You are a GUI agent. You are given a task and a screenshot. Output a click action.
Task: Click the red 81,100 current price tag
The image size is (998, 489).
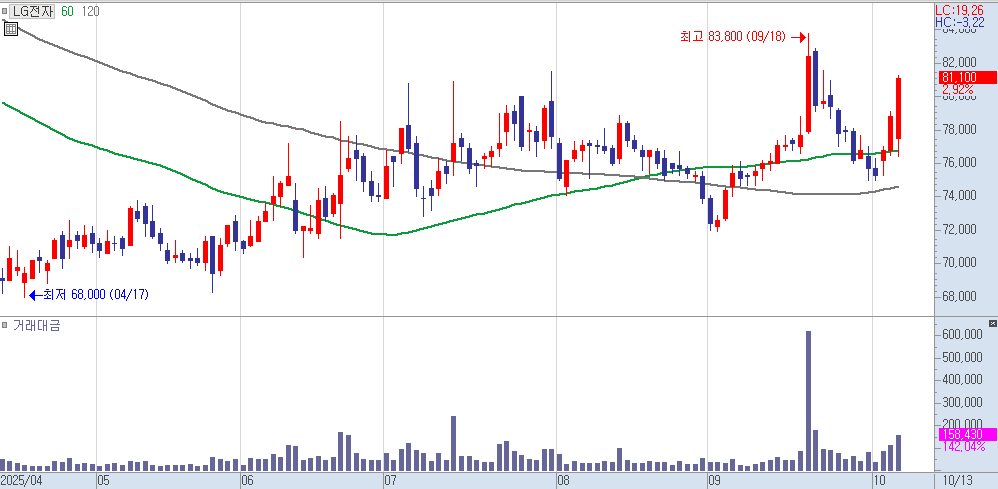[x=958, y=77]
